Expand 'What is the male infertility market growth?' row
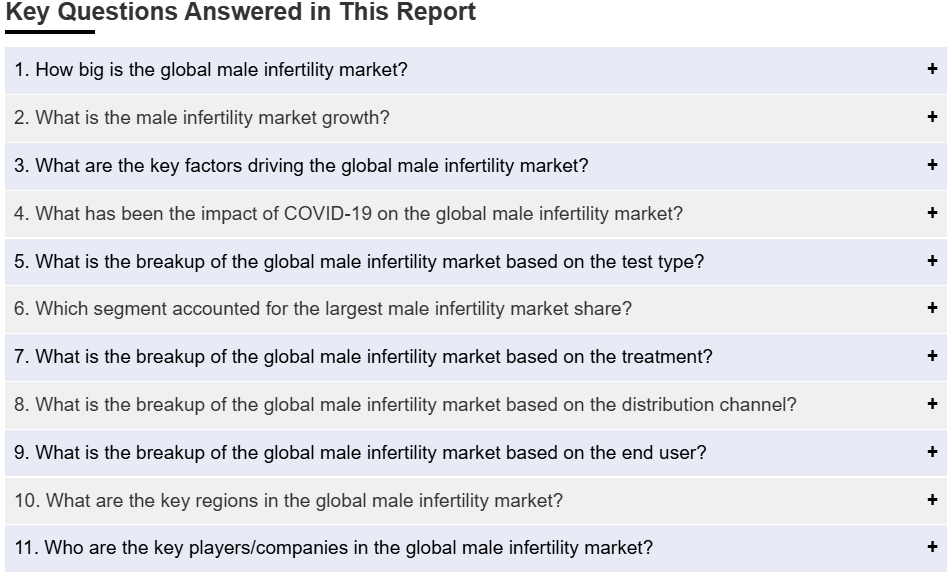 (476, 118)
